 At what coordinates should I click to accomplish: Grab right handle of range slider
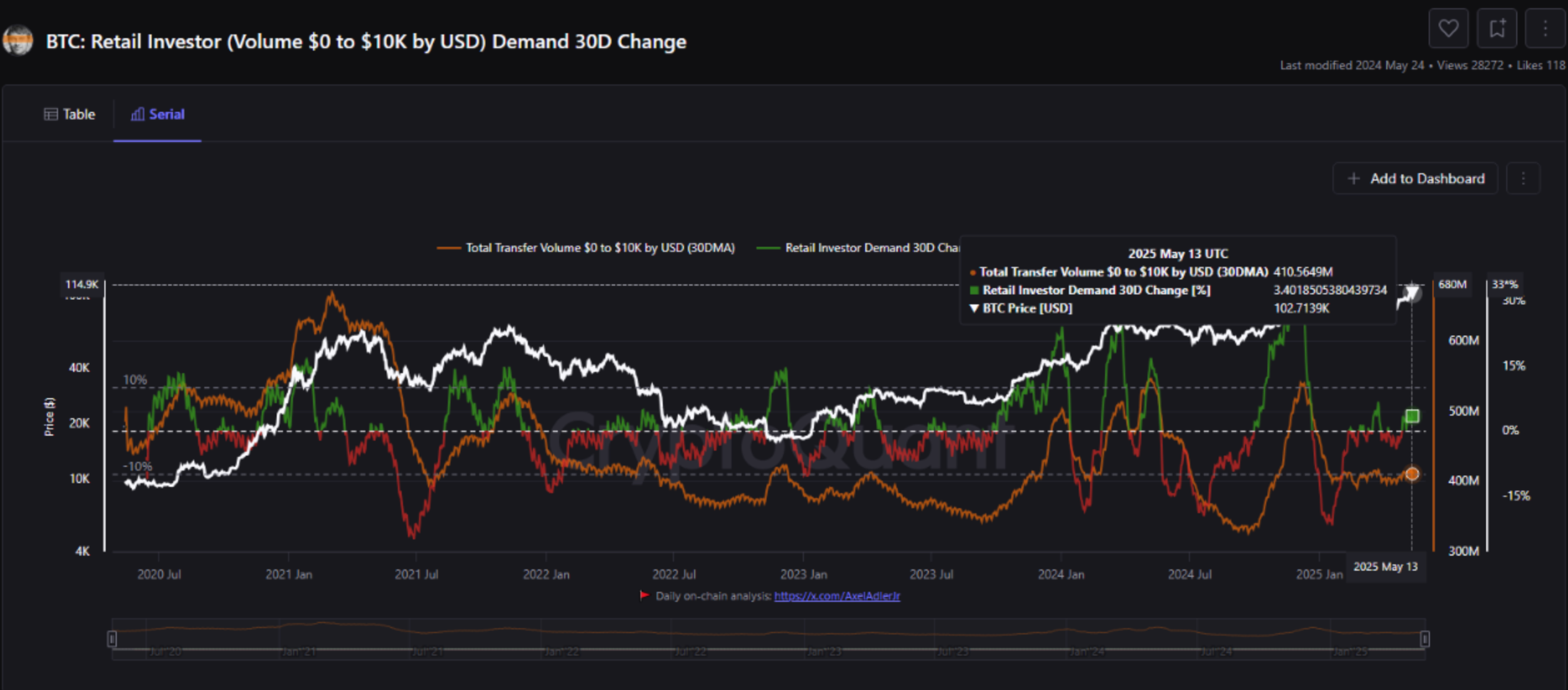click(x=1425, y=639)
